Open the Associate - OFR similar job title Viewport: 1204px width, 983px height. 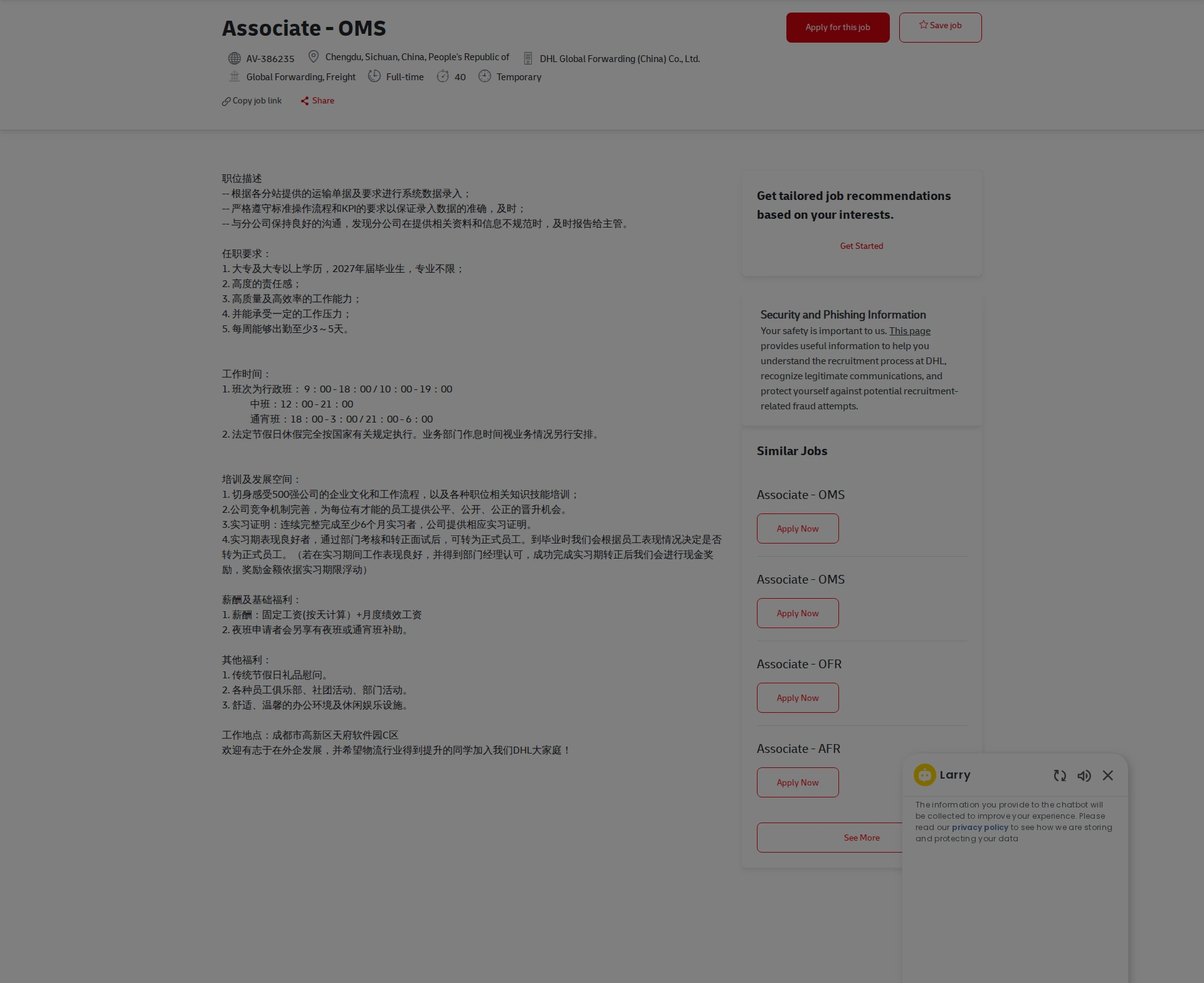point(800,664)
